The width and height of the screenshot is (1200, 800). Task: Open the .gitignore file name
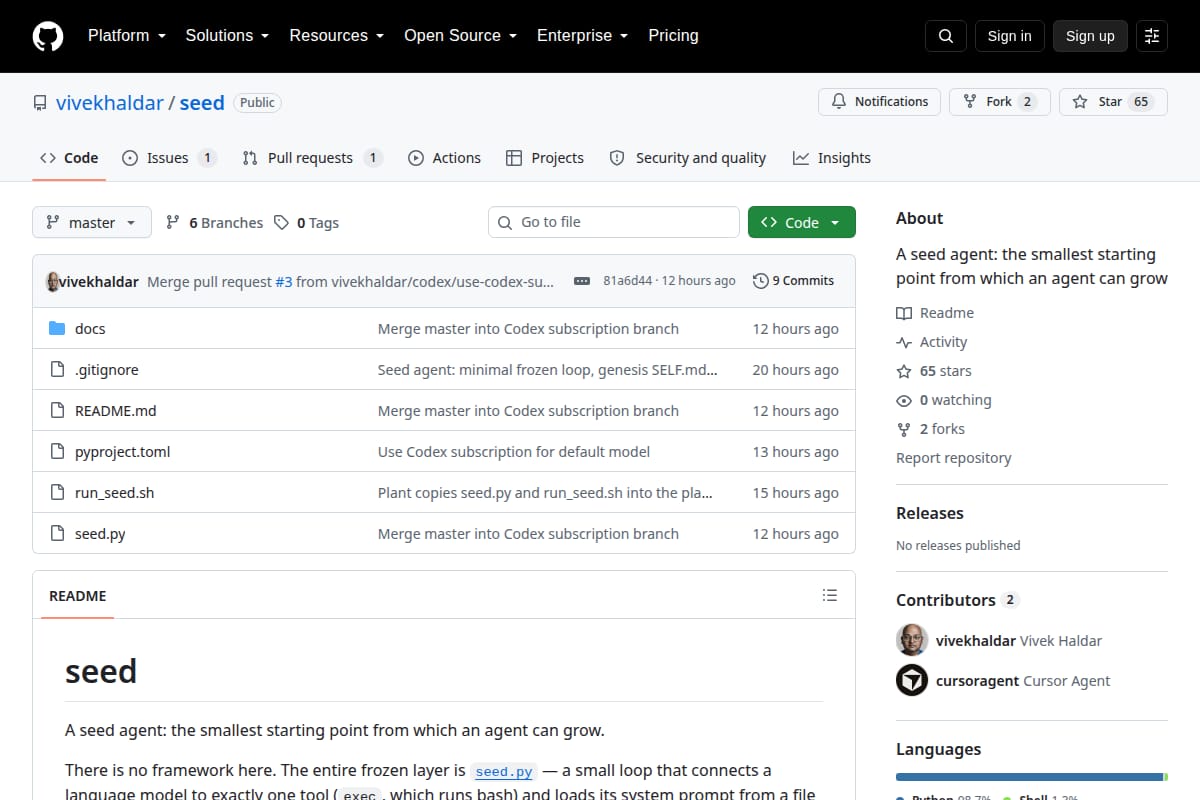tap(107, 370)
